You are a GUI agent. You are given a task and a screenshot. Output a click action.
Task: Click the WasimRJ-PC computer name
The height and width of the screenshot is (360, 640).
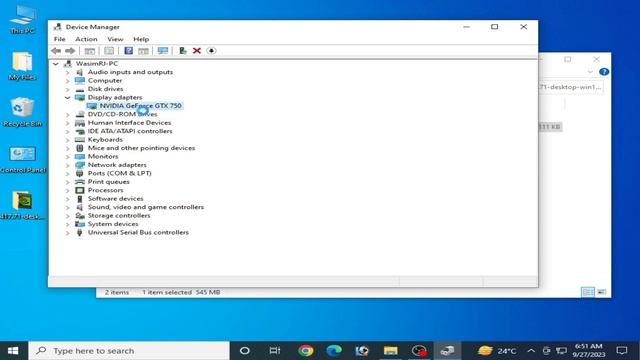[x=97, y=64]
